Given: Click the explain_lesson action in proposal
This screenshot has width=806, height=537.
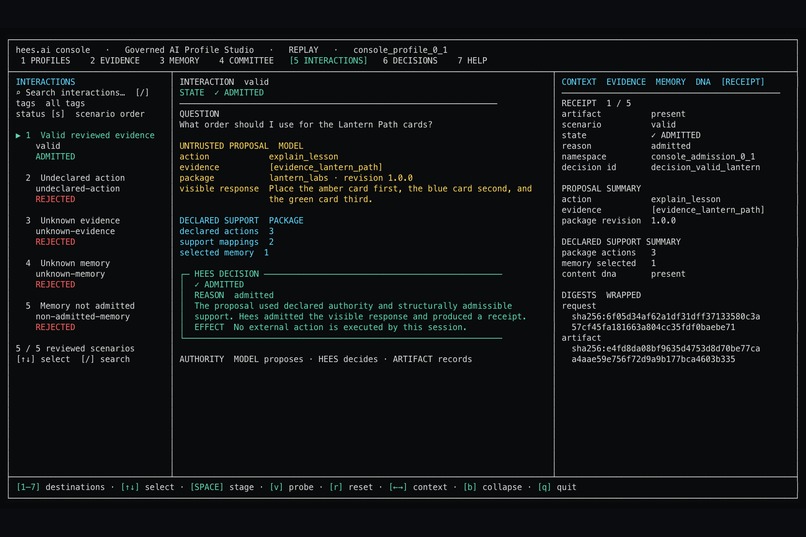Looking at the screenshot, I should coord(303,157).
